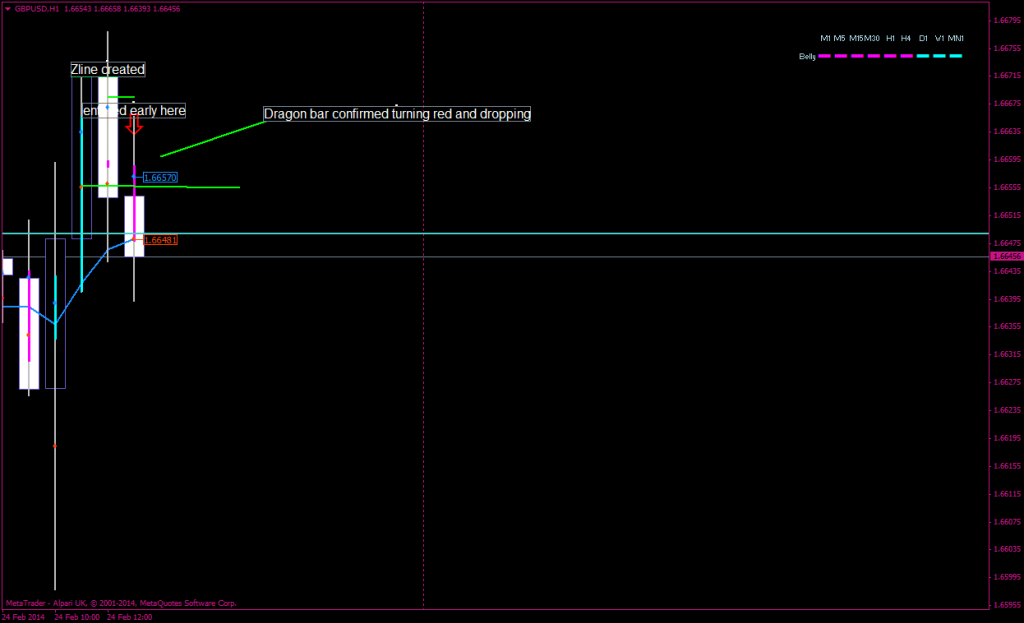1024x623 pixels.
Task: Click the H1 timeframe label in the legend
Action: pos(890,39)
